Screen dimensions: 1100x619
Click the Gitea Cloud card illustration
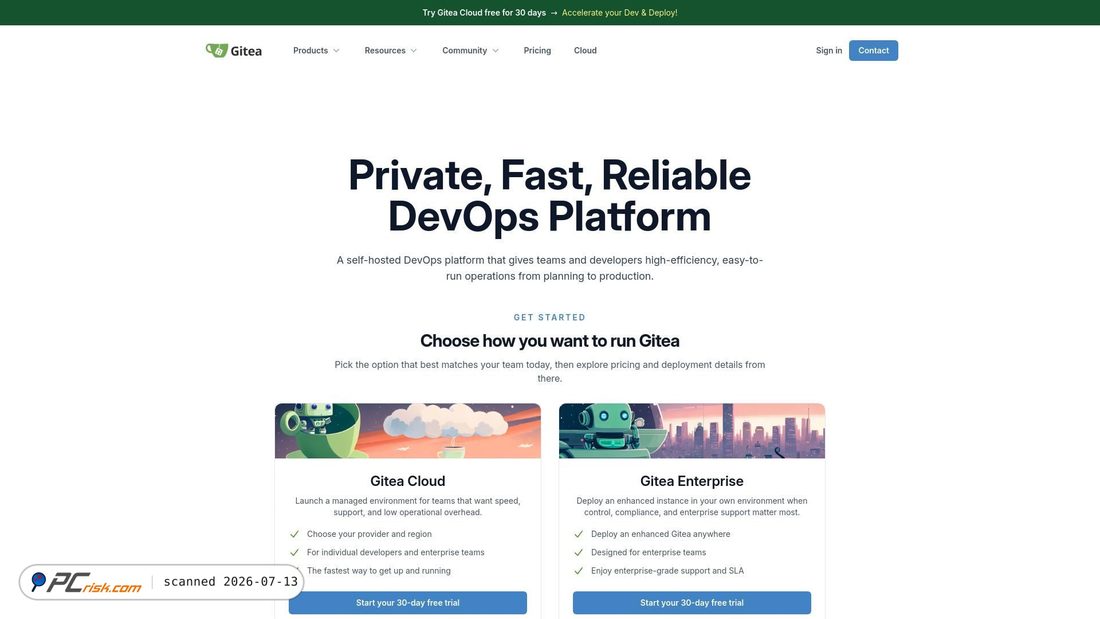coord(408,431)
